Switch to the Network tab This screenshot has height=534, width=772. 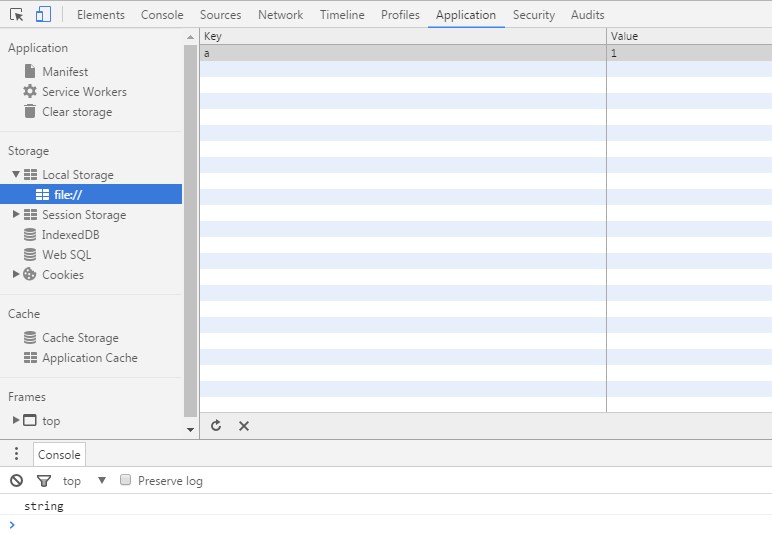280,15
